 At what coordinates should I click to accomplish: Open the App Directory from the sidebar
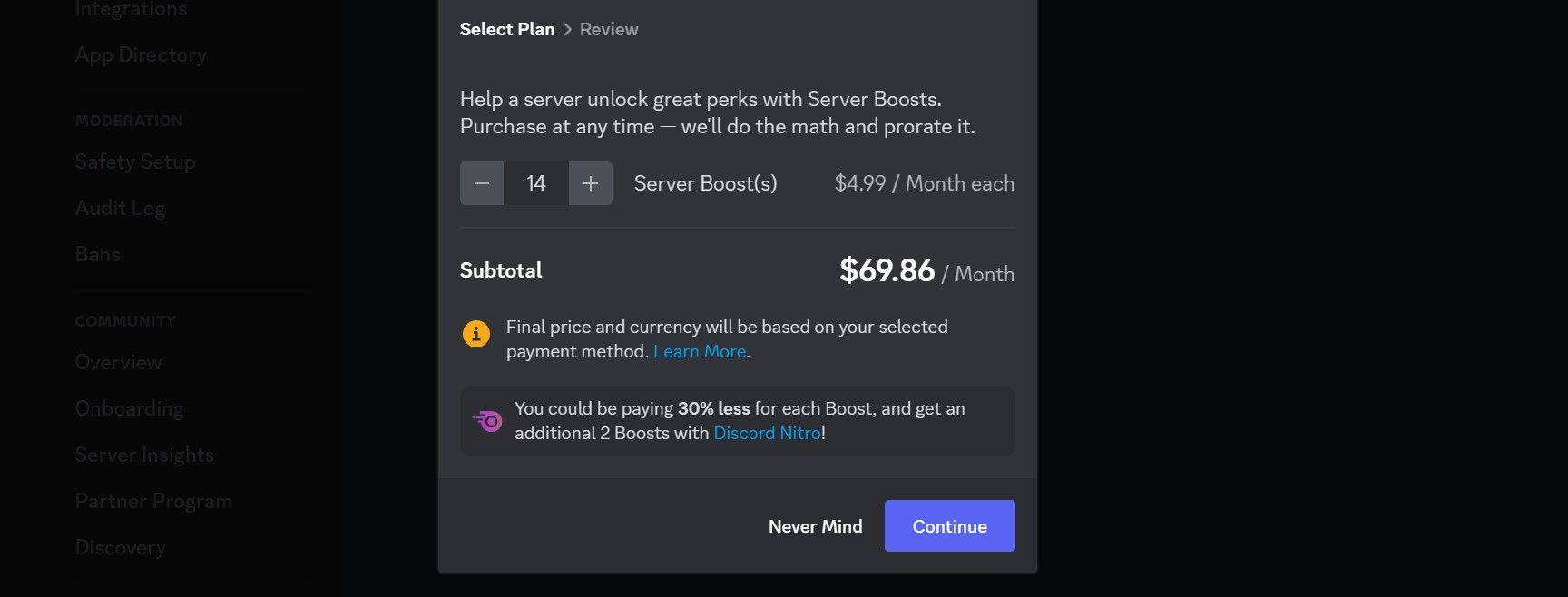140,54
